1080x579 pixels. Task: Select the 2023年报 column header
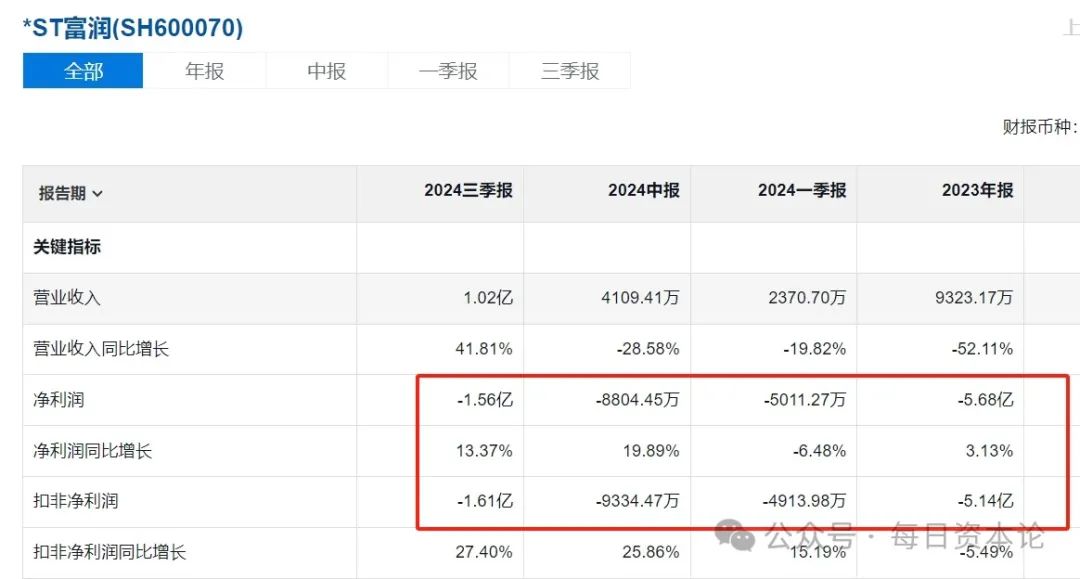(977, 191)
